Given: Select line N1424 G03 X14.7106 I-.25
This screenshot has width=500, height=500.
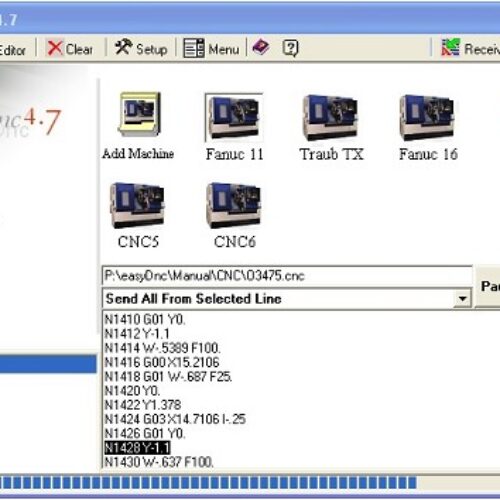Looking at the screenshot, I should pos(175,419).
